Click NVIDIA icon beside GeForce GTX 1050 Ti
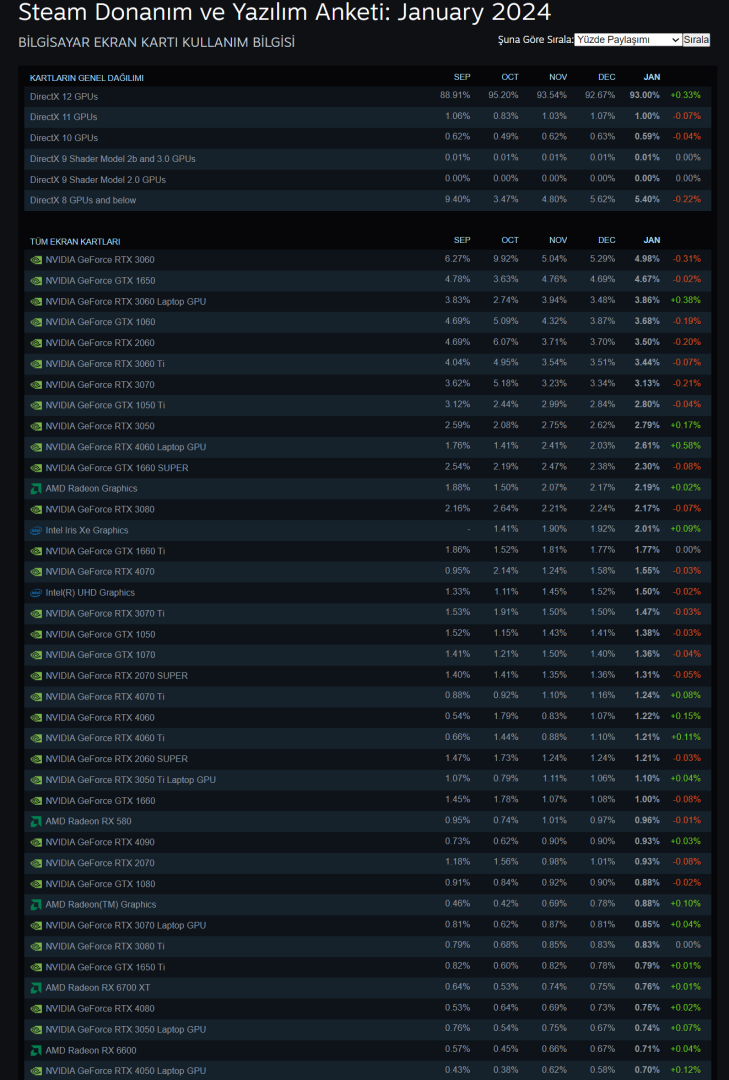The image size is (729, 1080). click(36, 406)
